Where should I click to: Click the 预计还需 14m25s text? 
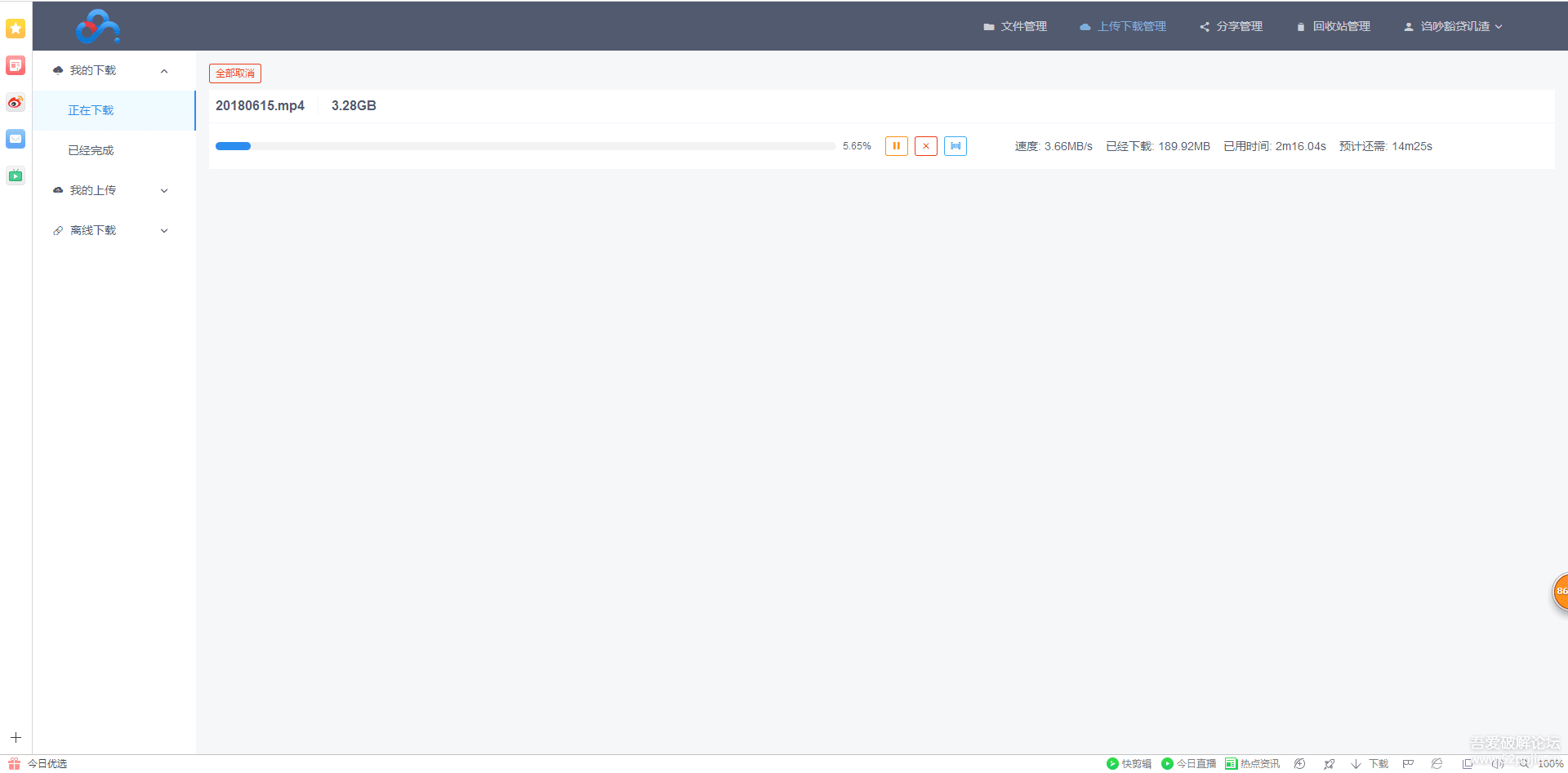pyautogui.click(x=1386, y=146)
